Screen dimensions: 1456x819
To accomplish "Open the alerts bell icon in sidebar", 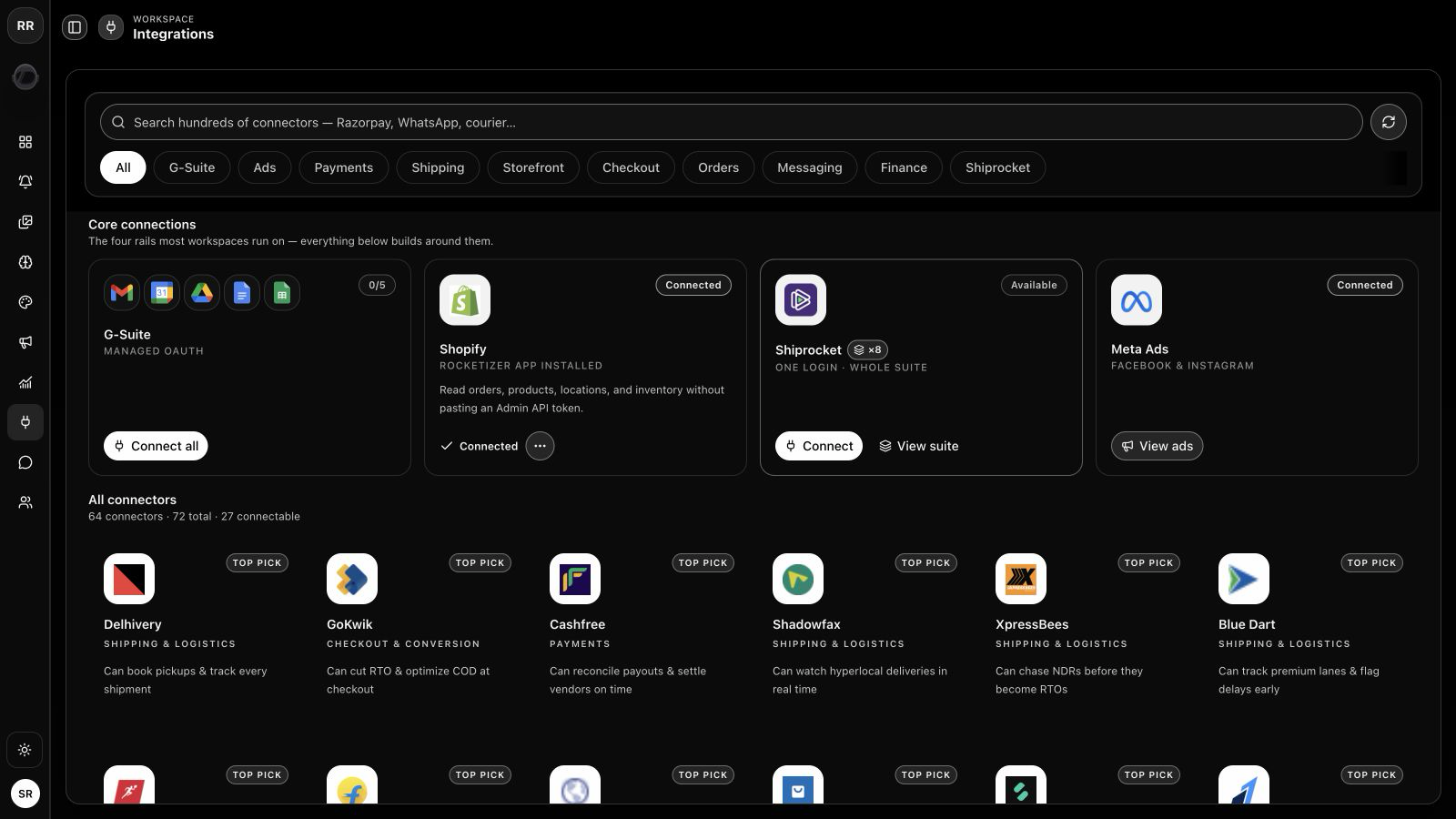I will [x=25, y=182].
